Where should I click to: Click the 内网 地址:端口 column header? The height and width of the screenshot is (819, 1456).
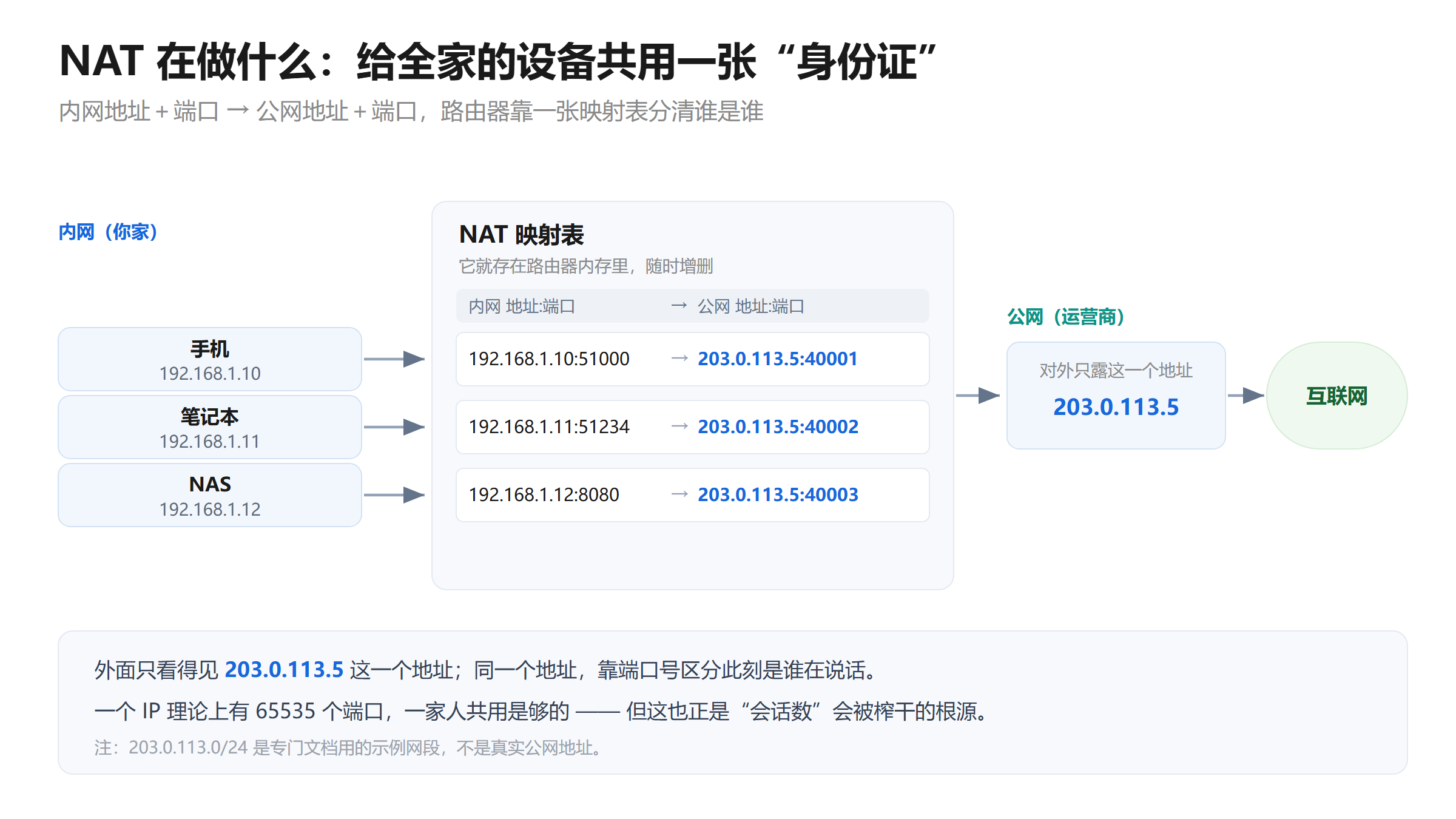pyautogui.click(x=522, y=306)
